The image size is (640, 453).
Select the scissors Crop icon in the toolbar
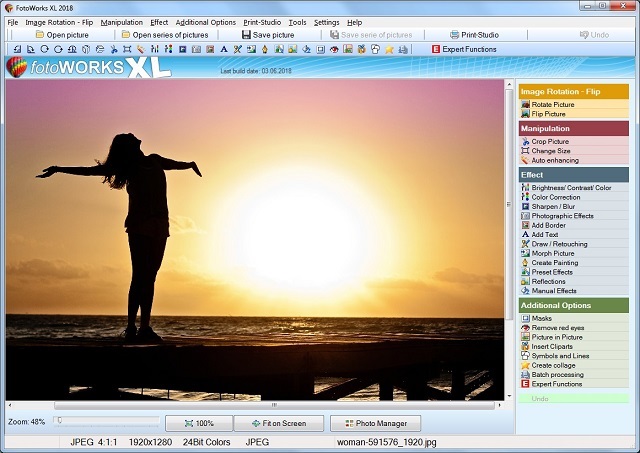click(x=113, y=49)
